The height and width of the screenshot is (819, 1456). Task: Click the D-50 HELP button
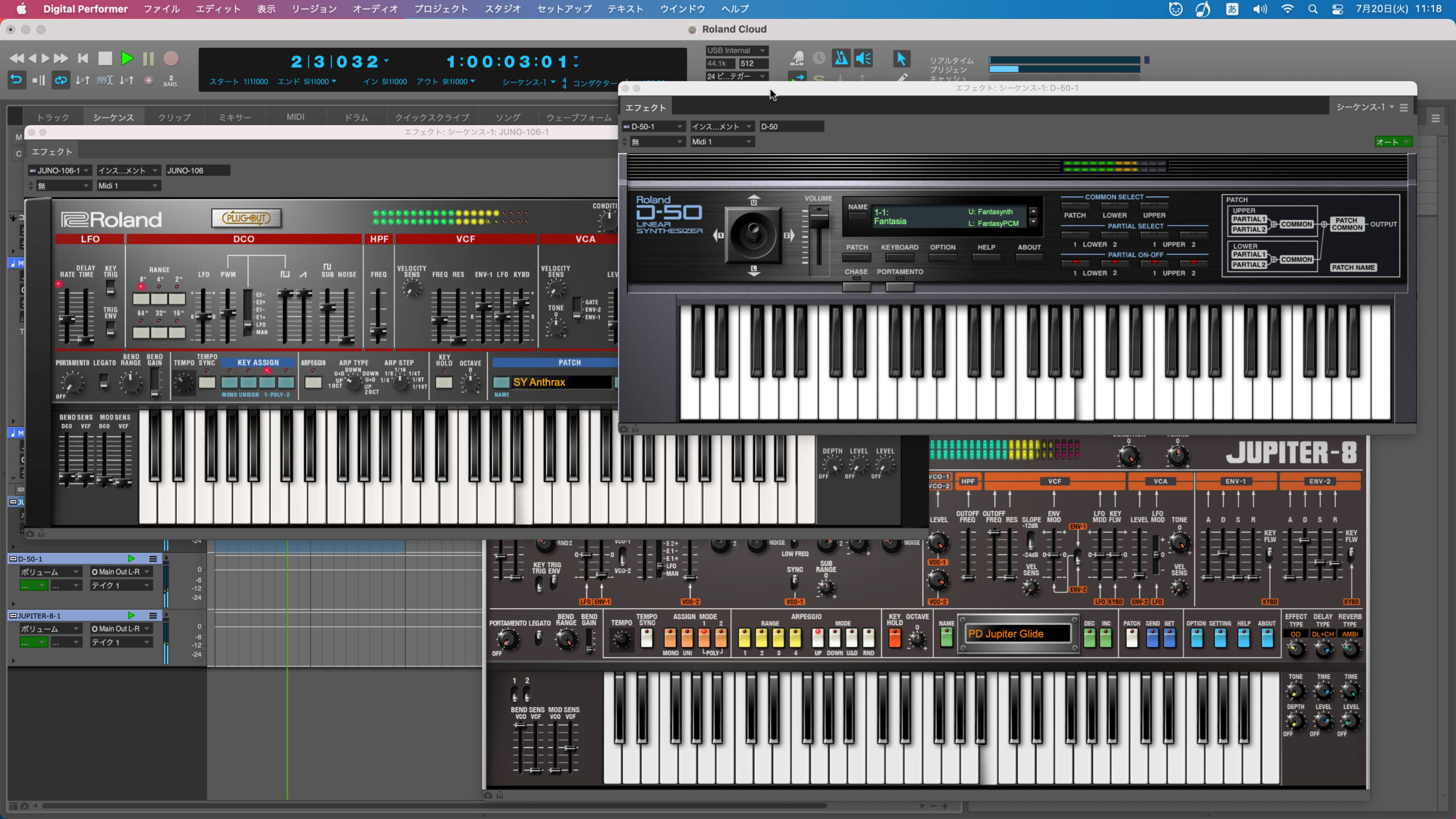tap(986, 257)
